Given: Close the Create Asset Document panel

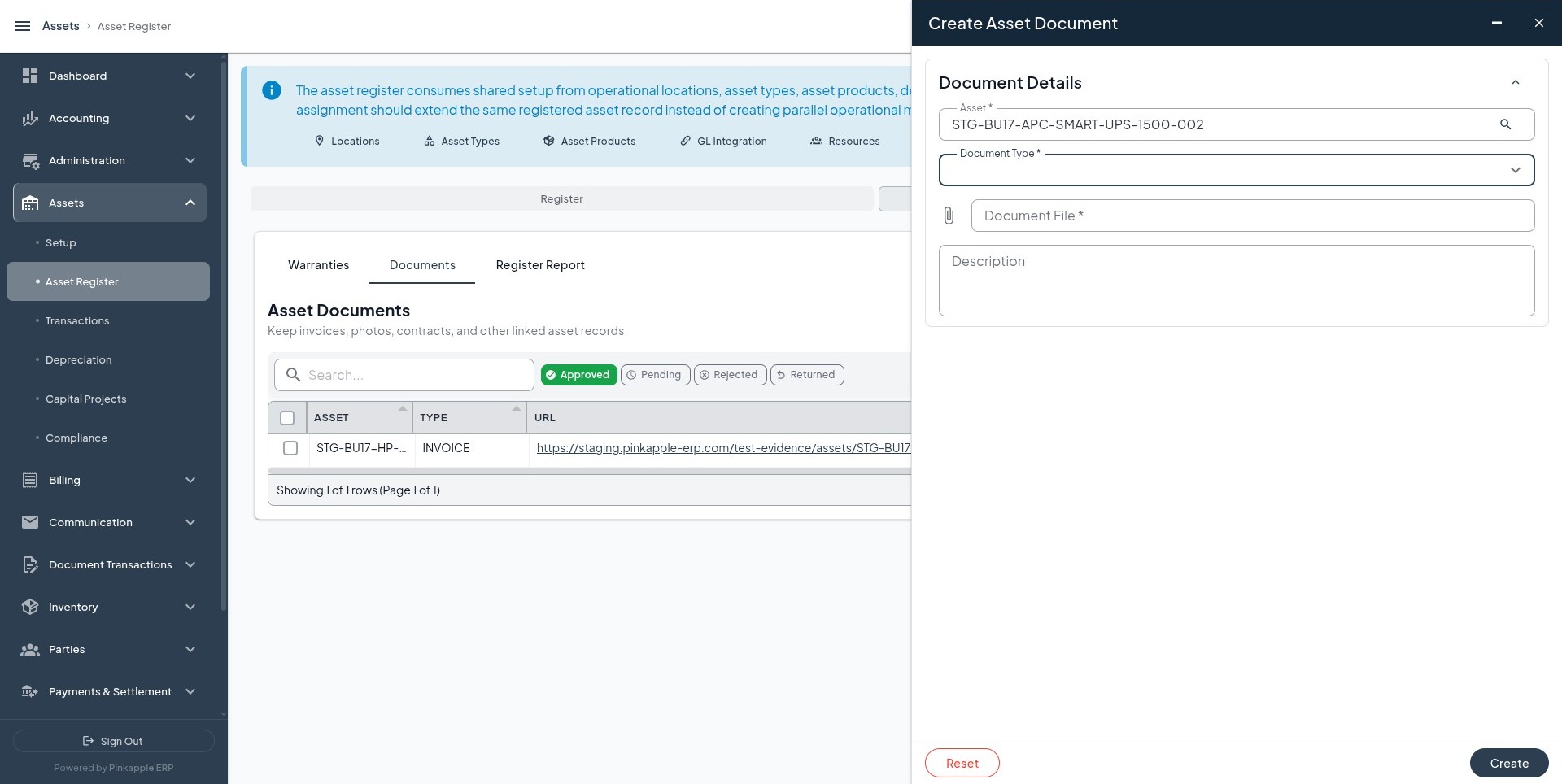Looking at the screenshot, I should point(1538,23).
